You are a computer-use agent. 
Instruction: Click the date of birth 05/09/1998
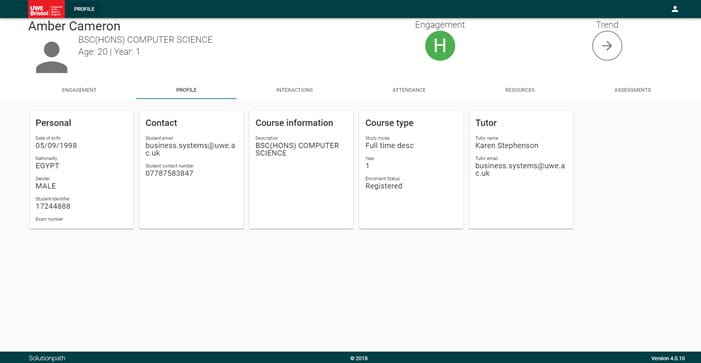(x=56, y=146)
